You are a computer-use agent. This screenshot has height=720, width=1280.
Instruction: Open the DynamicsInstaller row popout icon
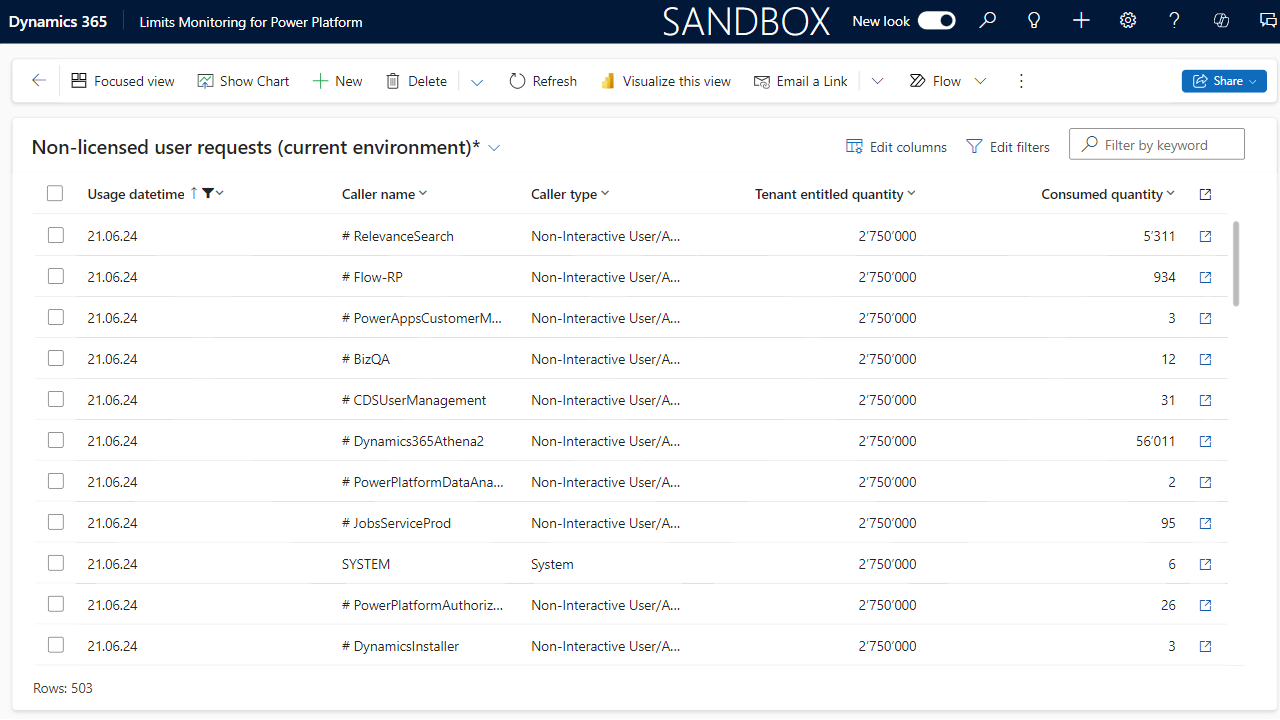coord(1205,646)
